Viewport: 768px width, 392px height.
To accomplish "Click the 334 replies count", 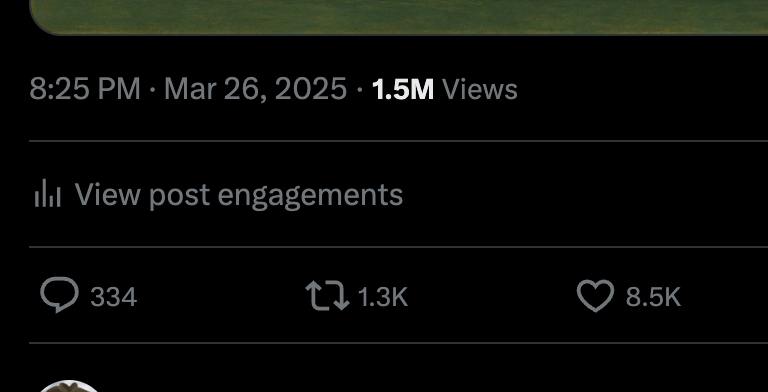I will pos(114,297).
